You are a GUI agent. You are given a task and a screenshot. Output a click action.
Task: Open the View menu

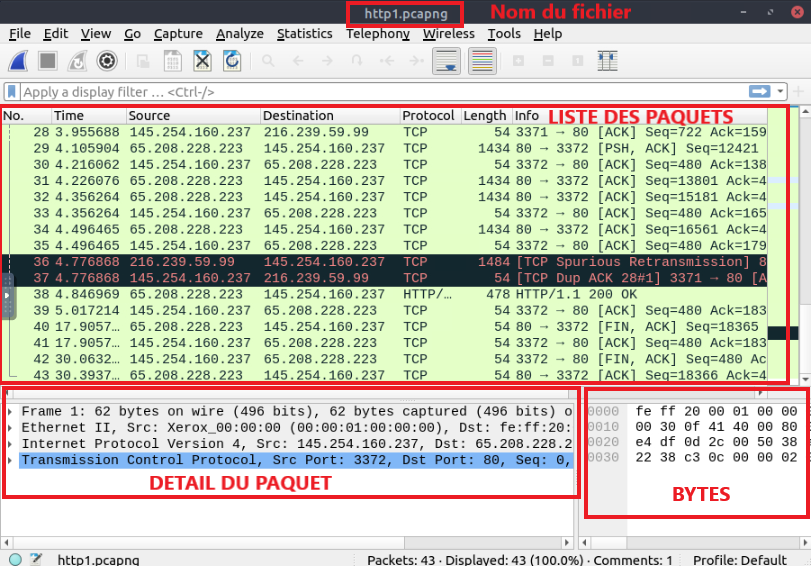[x=96, y=34]
